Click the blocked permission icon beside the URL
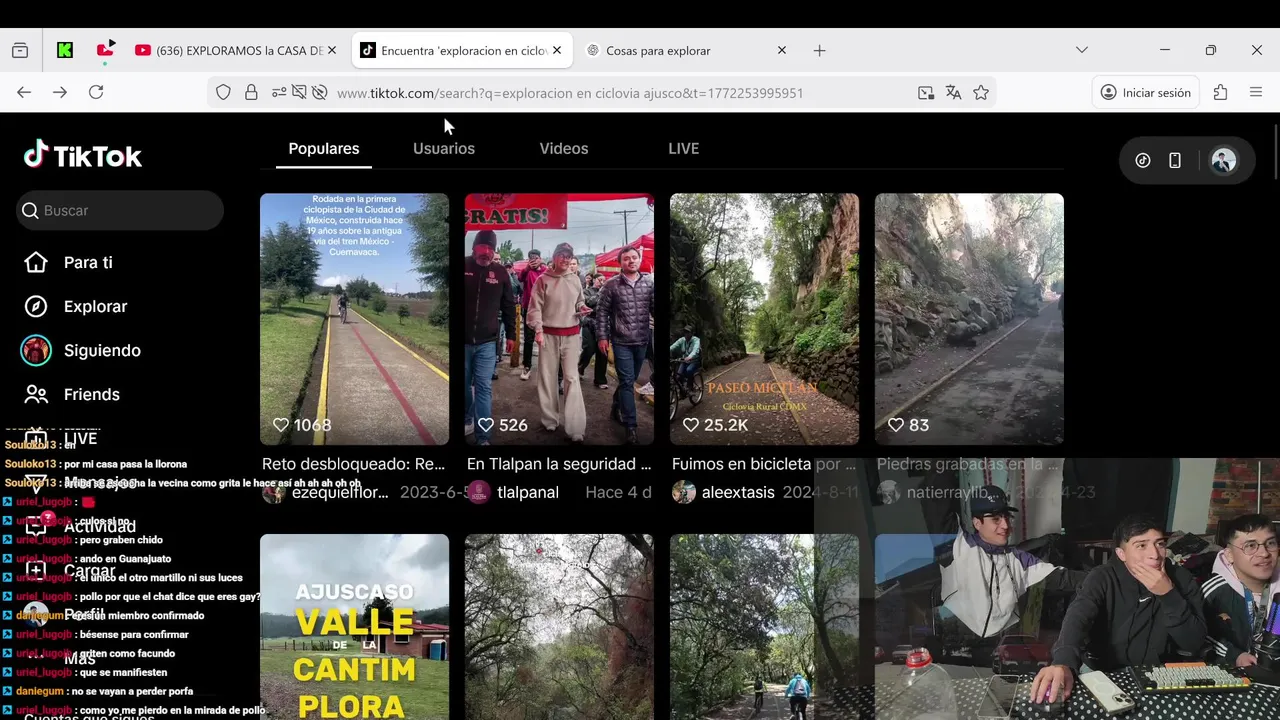 [319, 93]
